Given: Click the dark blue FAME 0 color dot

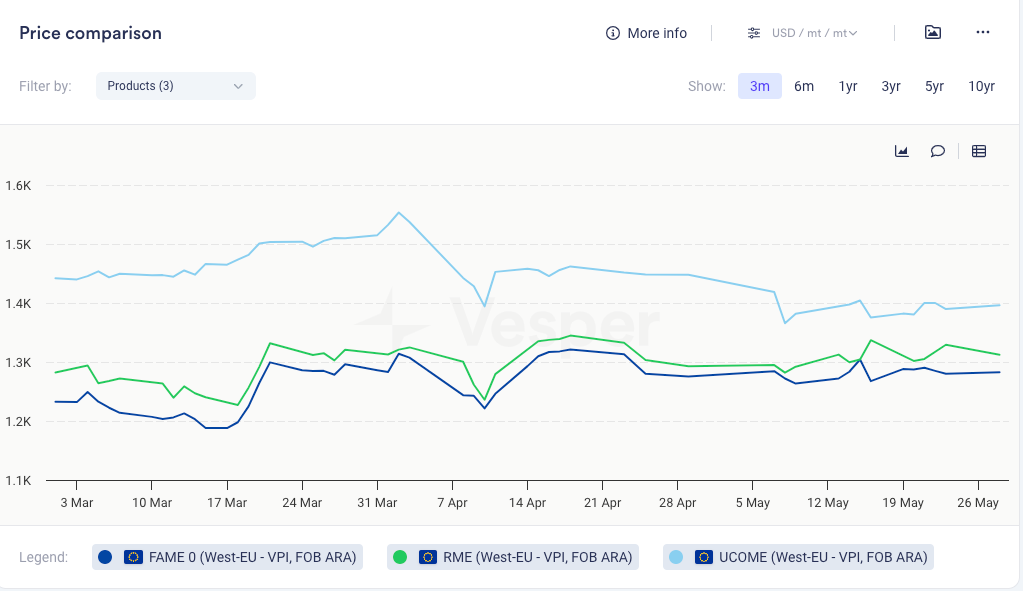Looking at the screenshot, I should pos(105,557).
